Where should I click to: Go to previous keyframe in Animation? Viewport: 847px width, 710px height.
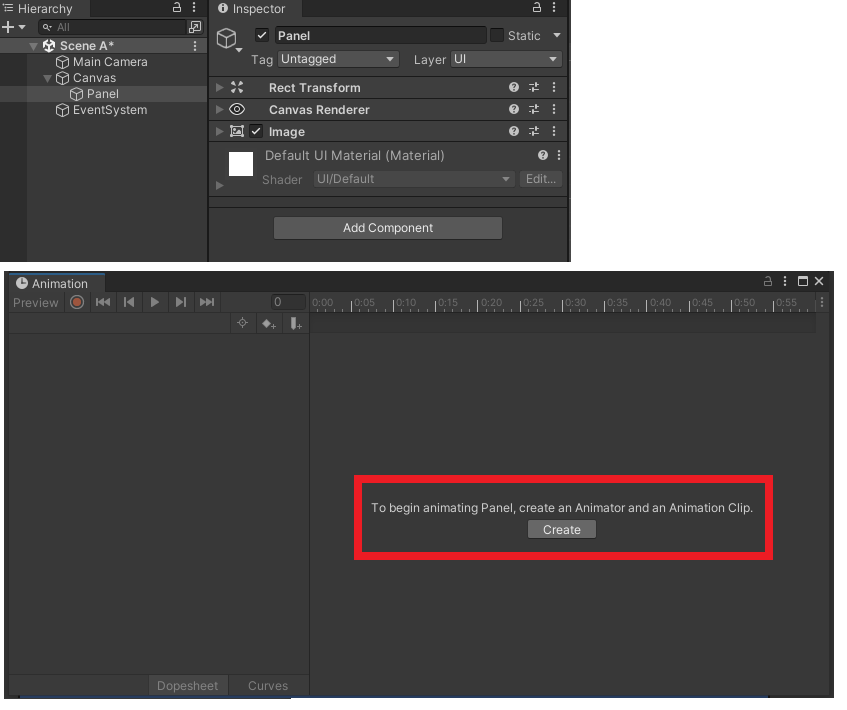[x=129, y=302]
